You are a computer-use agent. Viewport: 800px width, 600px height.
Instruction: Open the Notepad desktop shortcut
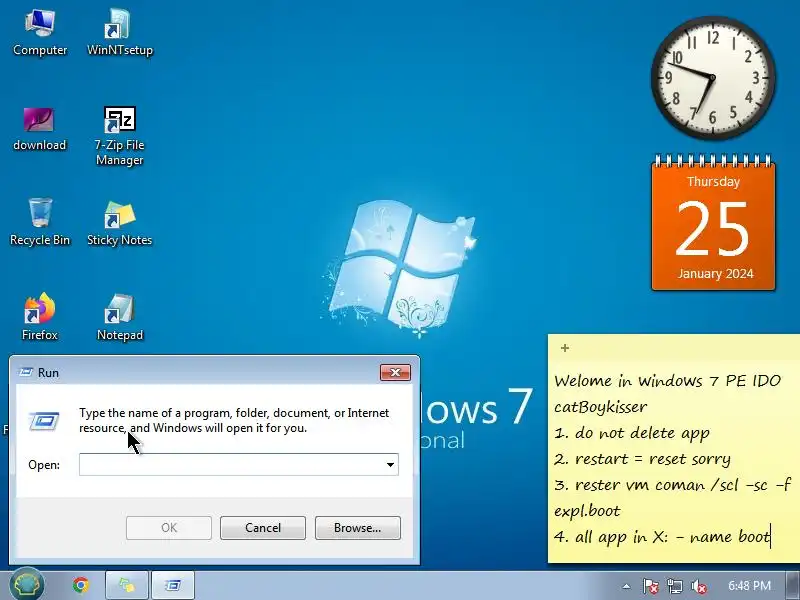(119, 316)
